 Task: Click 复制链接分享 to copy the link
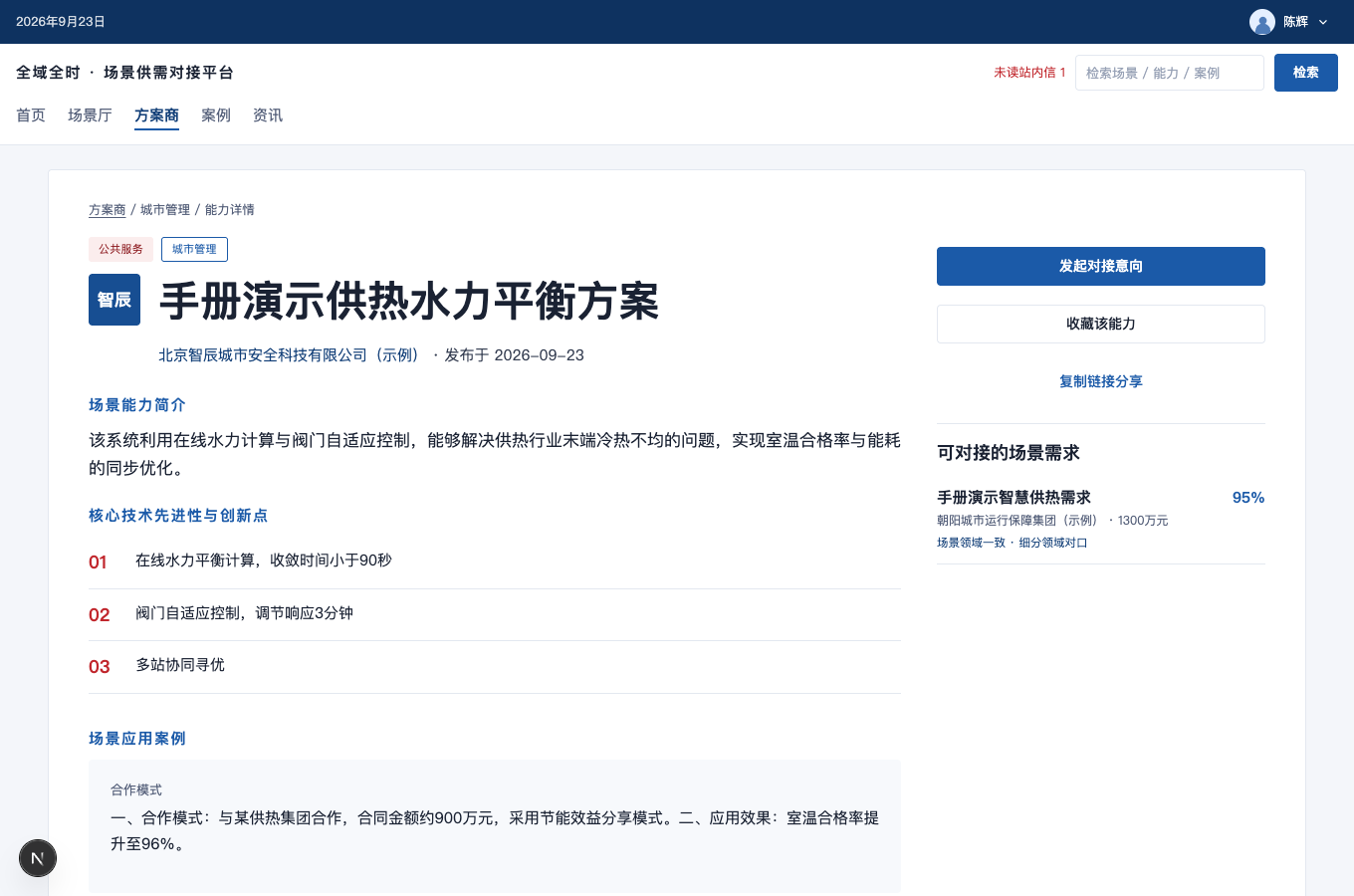1101,381
